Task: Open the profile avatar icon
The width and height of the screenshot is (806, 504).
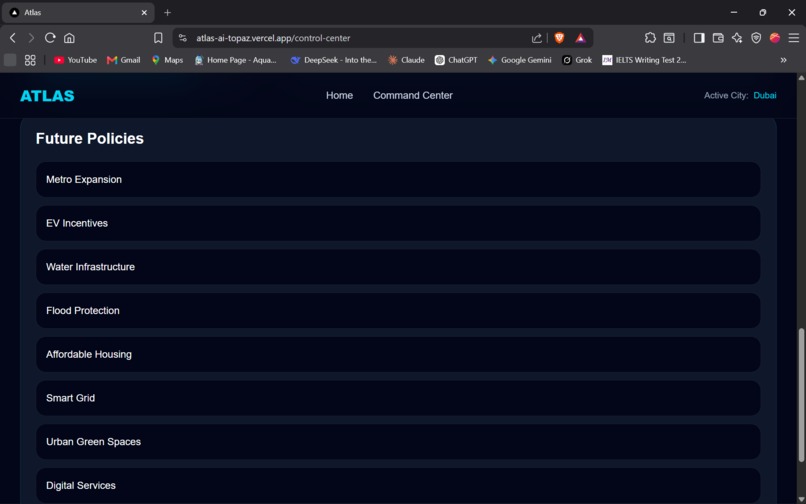Action: tap(775, 38)
